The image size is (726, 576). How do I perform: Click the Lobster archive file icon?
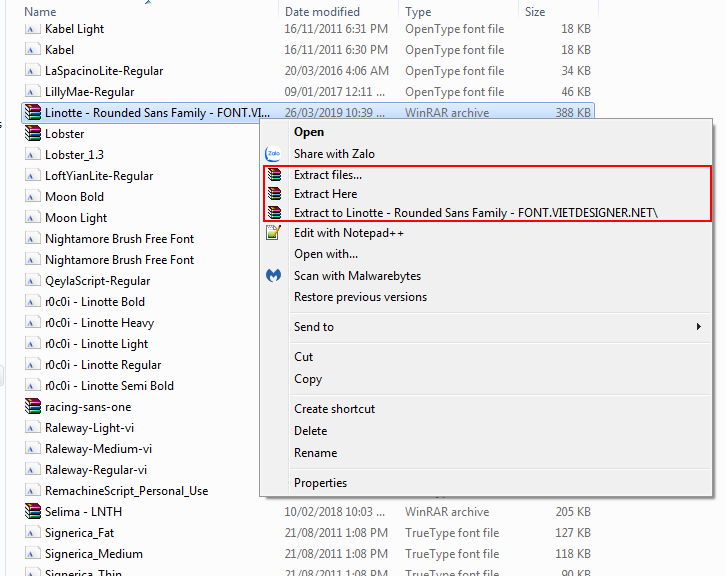tap(33, 134)
